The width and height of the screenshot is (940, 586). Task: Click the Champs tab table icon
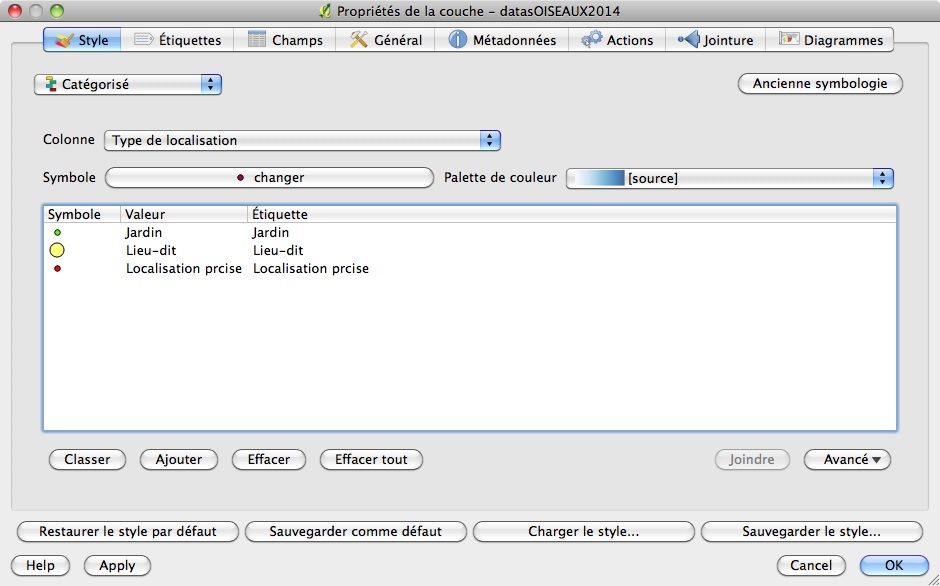(x=257, y=40)
